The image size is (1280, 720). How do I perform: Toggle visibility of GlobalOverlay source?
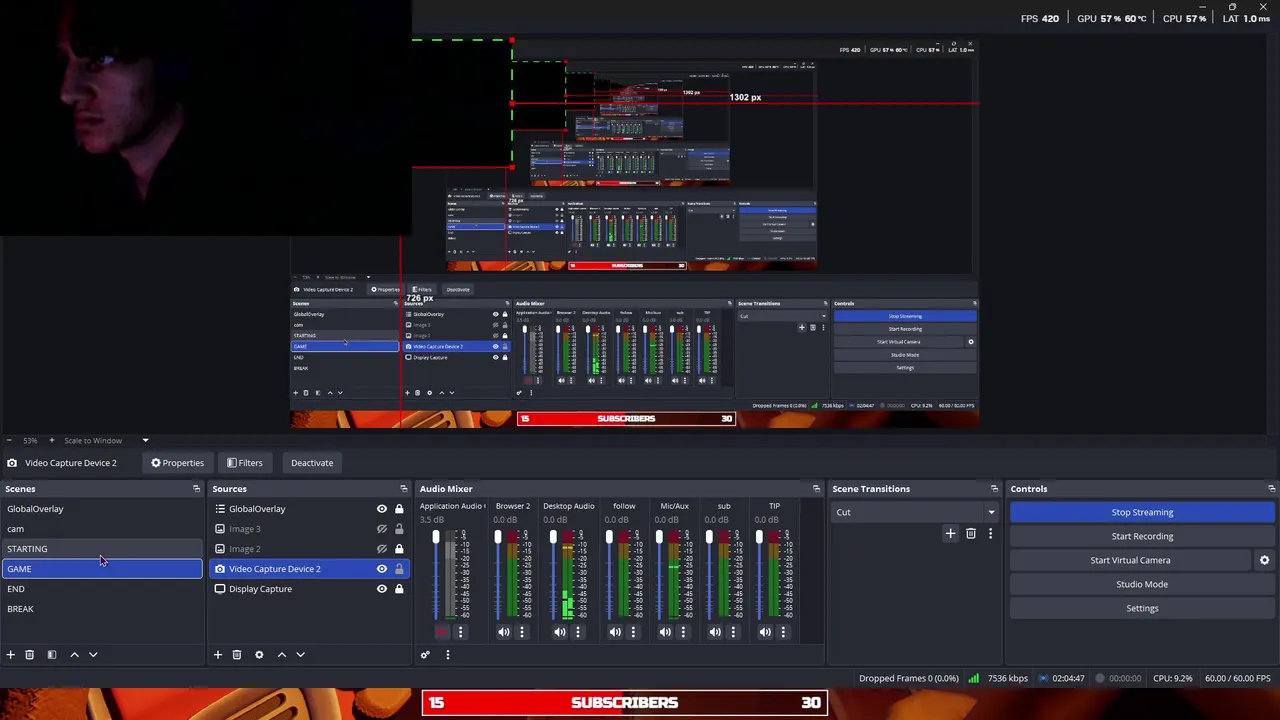point(381,509)
